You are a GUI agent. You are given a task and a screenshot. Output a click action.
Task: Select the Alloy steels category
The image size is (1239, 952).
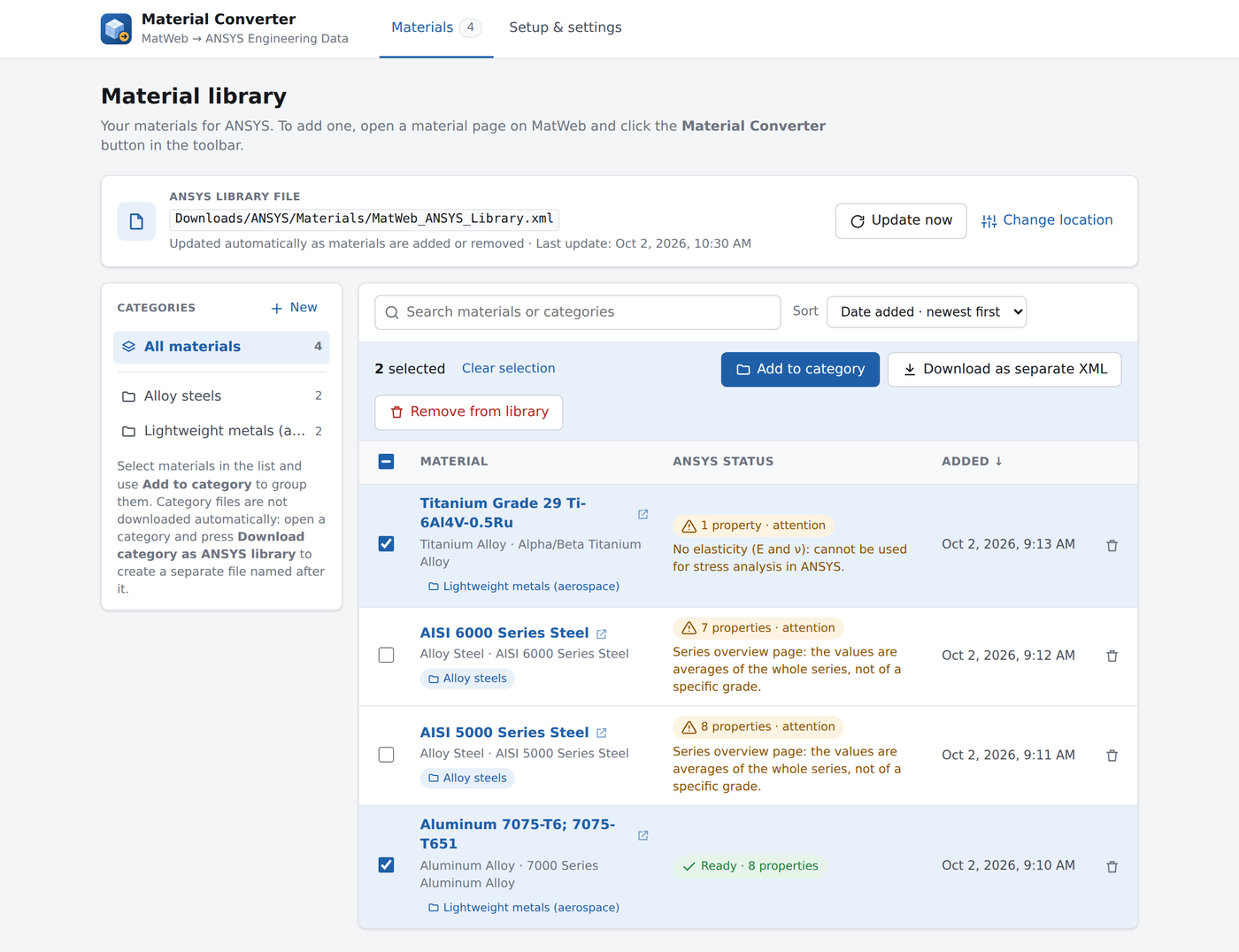coord(221,396)
